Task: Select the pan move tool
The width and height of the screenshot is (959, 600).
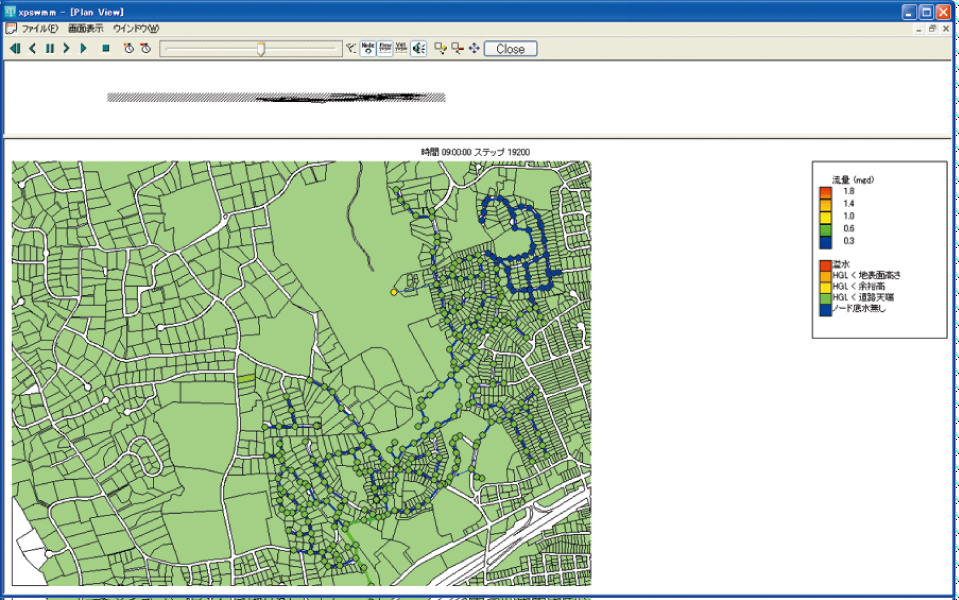Action: [474, 48]
